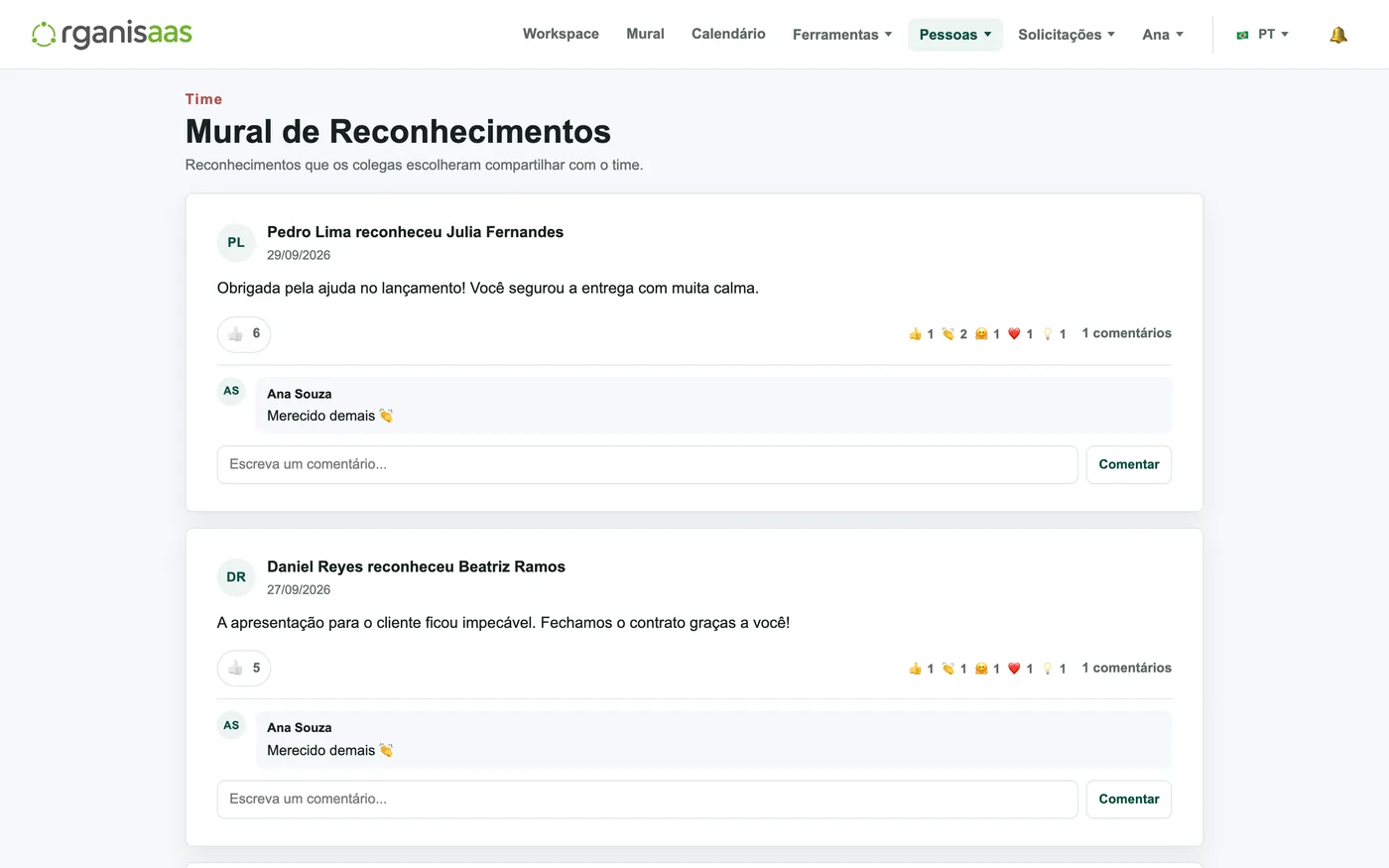Click lightbulb reaction on Daniel Reyes's post
This screenshot has height=868, width=1389.
[x=1054, y=669]
